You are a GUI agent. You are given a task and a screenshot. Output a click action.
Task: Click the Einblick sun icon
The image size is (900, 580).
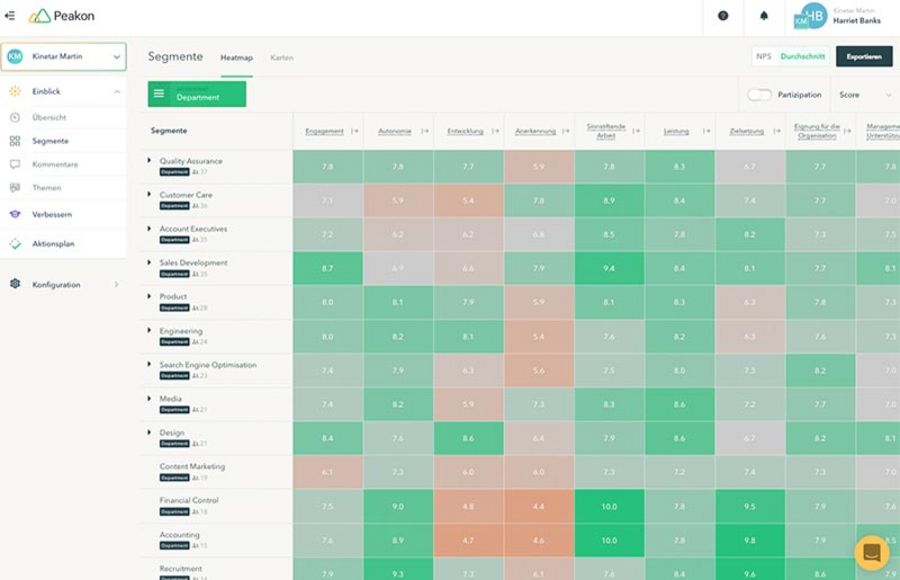(15, 91)
